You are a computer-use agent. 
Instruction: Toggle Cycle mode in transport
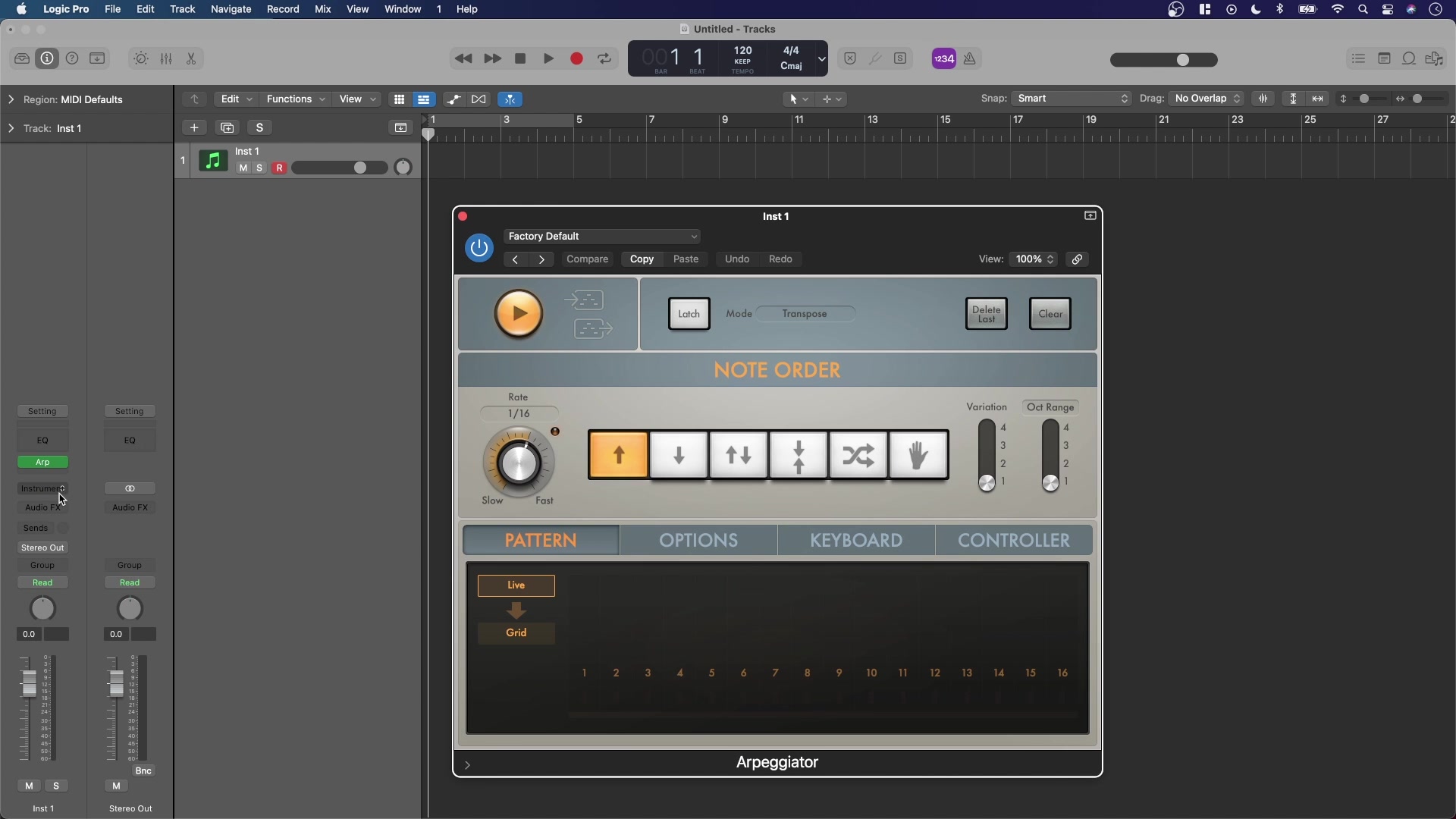tap(604, 59)
